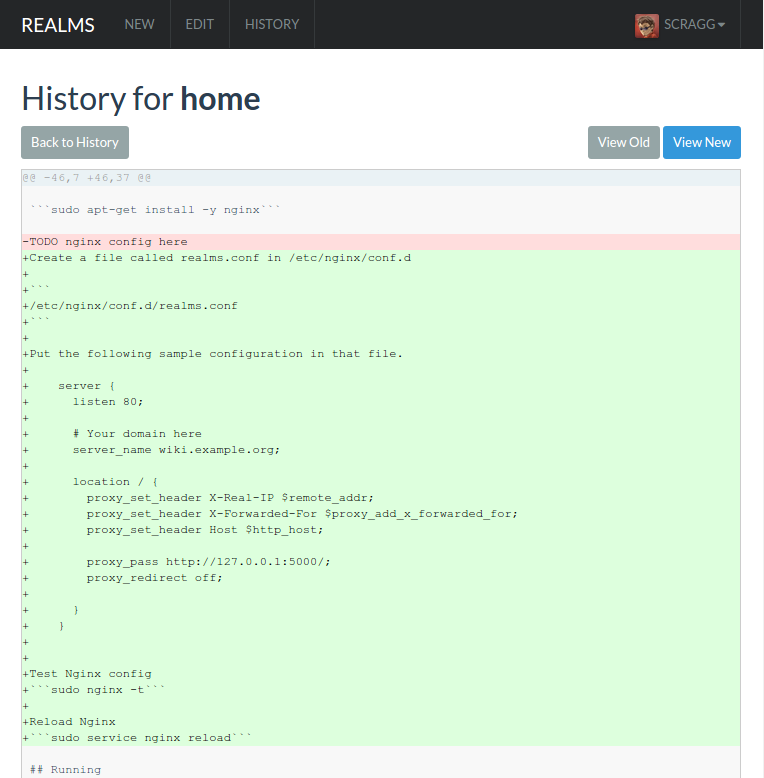This screenshot has width=764, height=778.
Task: Go to the HISTORY menu item
Action: click(x=272, y=24)
